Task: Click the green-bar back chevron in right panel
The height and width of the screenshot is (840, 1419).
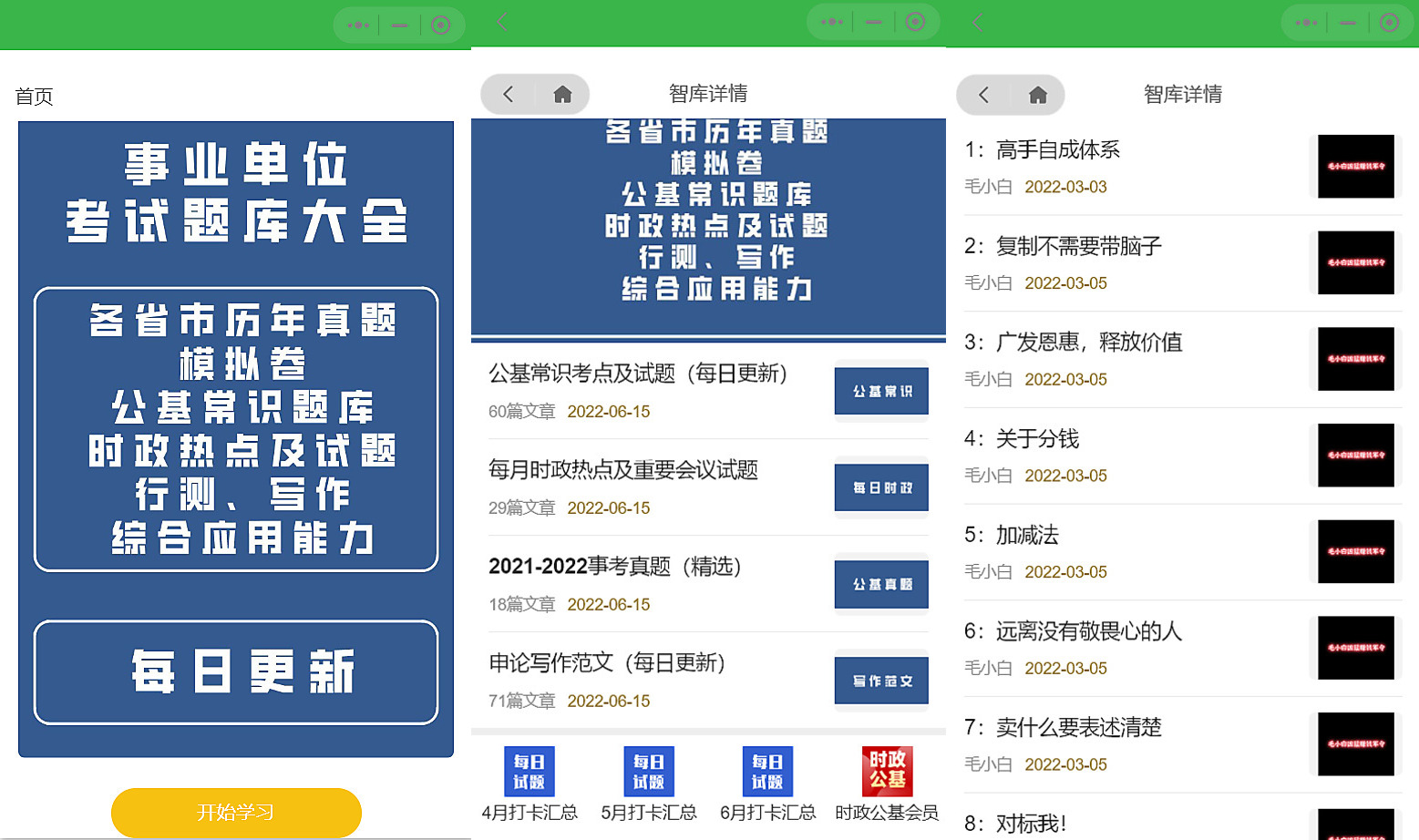Action: [x=978, y=23]
